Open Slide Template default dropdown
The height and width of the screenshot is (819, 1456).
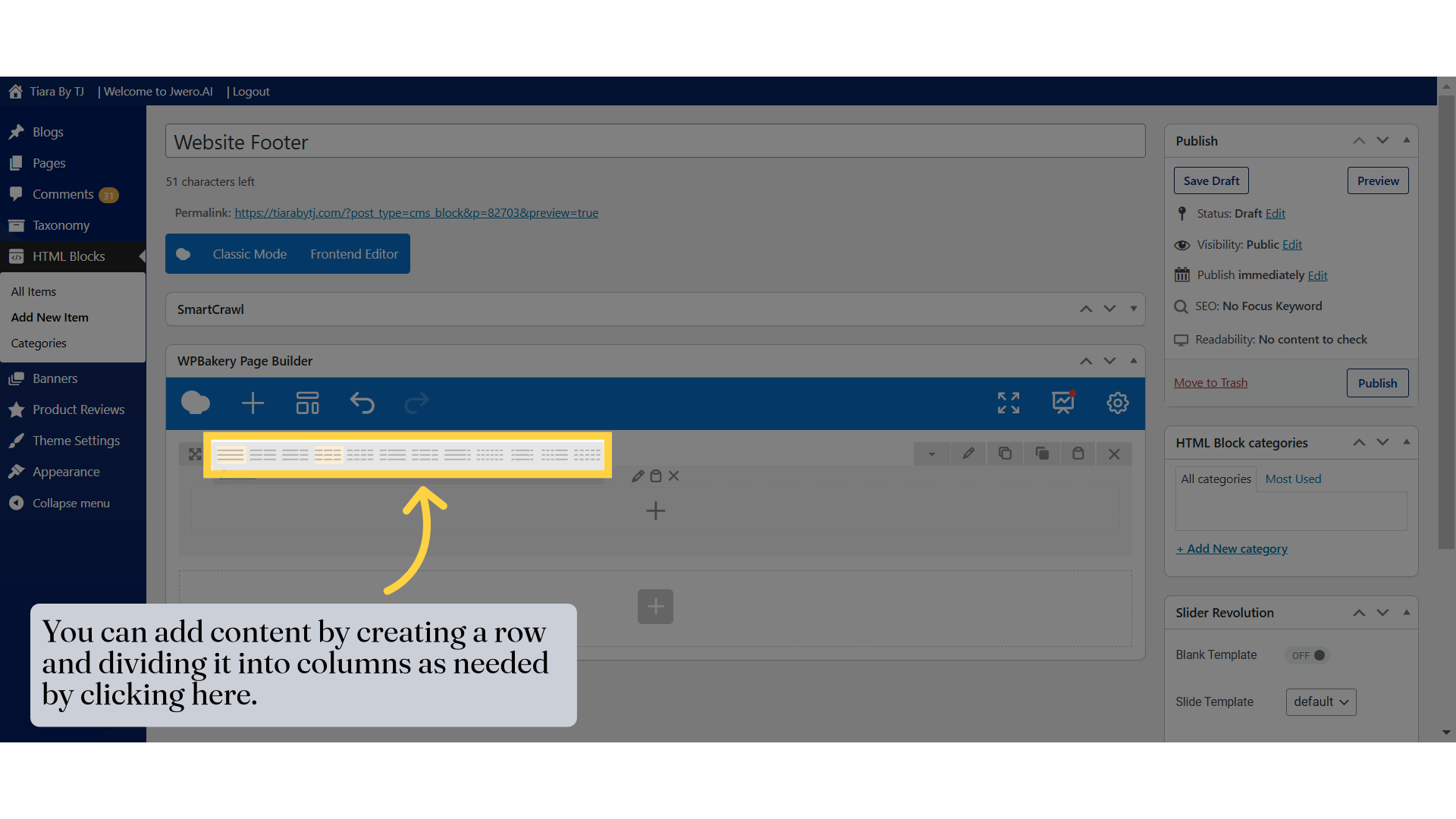tap(1320, 701)
